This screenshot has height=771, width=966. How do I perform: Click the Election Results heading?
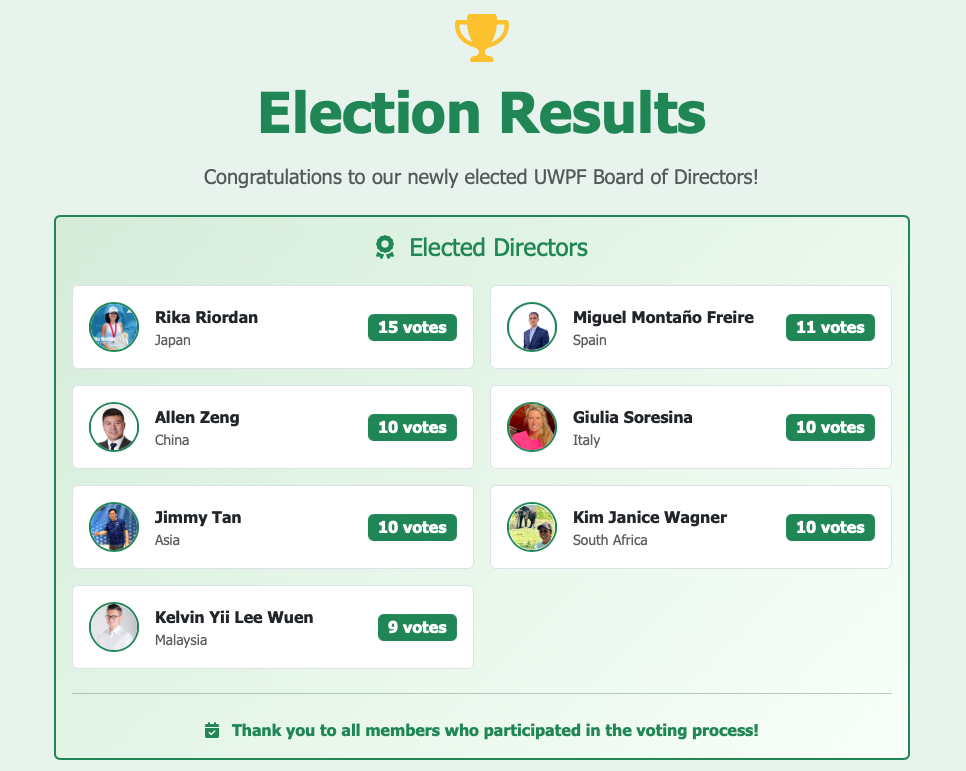coord(482,113)
